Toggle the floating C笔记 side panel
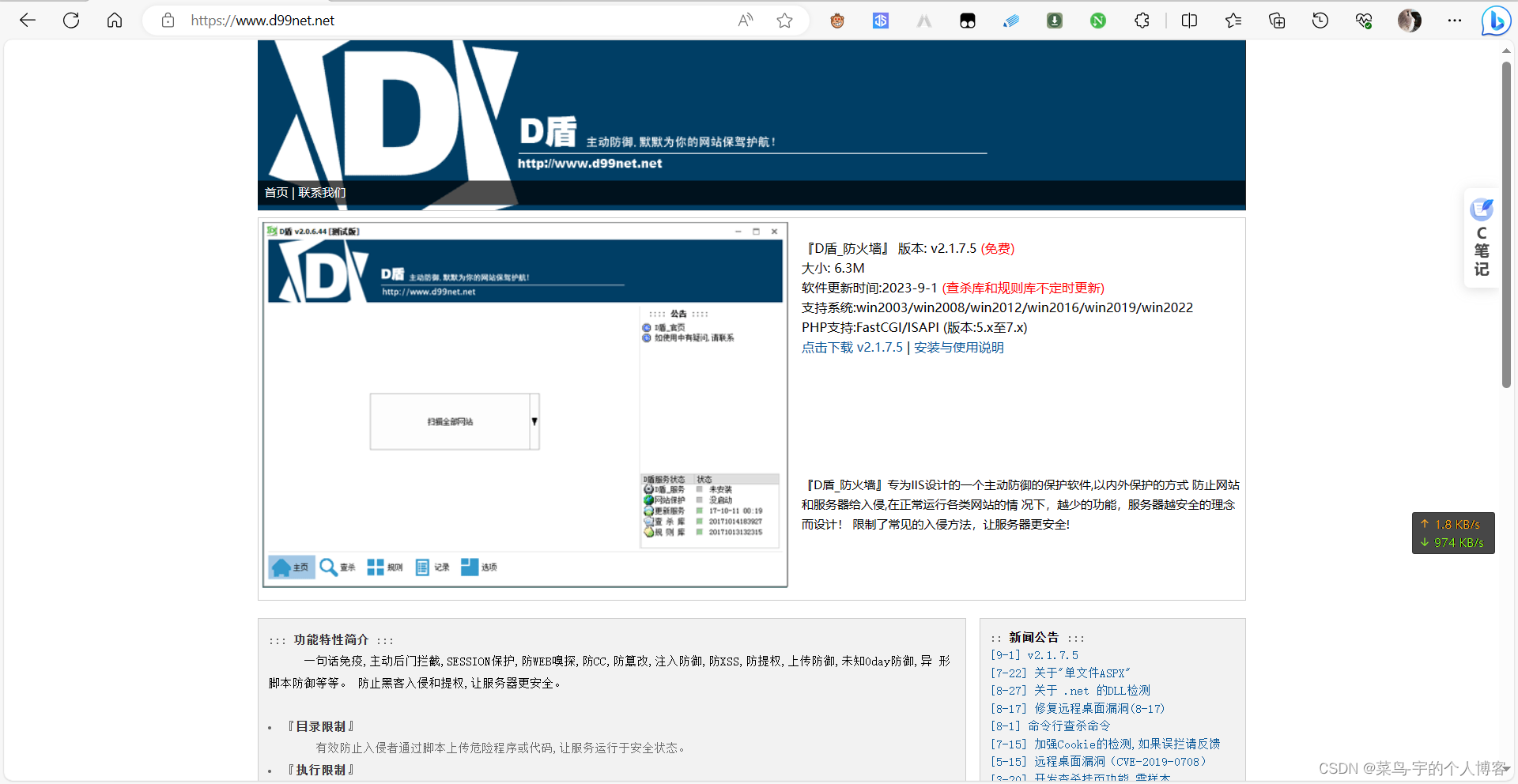 (x=1481, y=237)
